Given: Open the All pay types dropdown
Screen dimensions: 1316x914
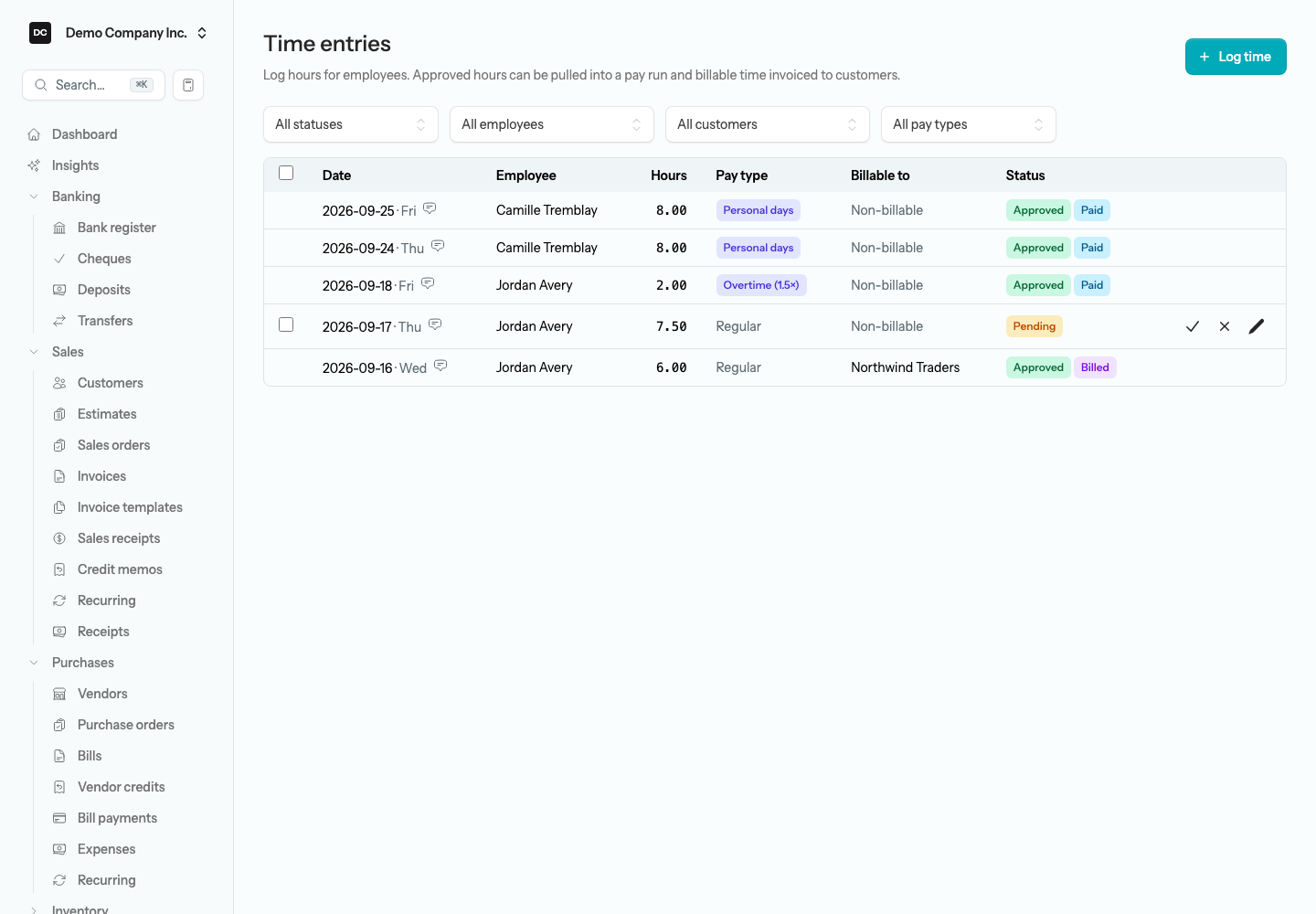Looking at the screenshot, I should (969, 124).
